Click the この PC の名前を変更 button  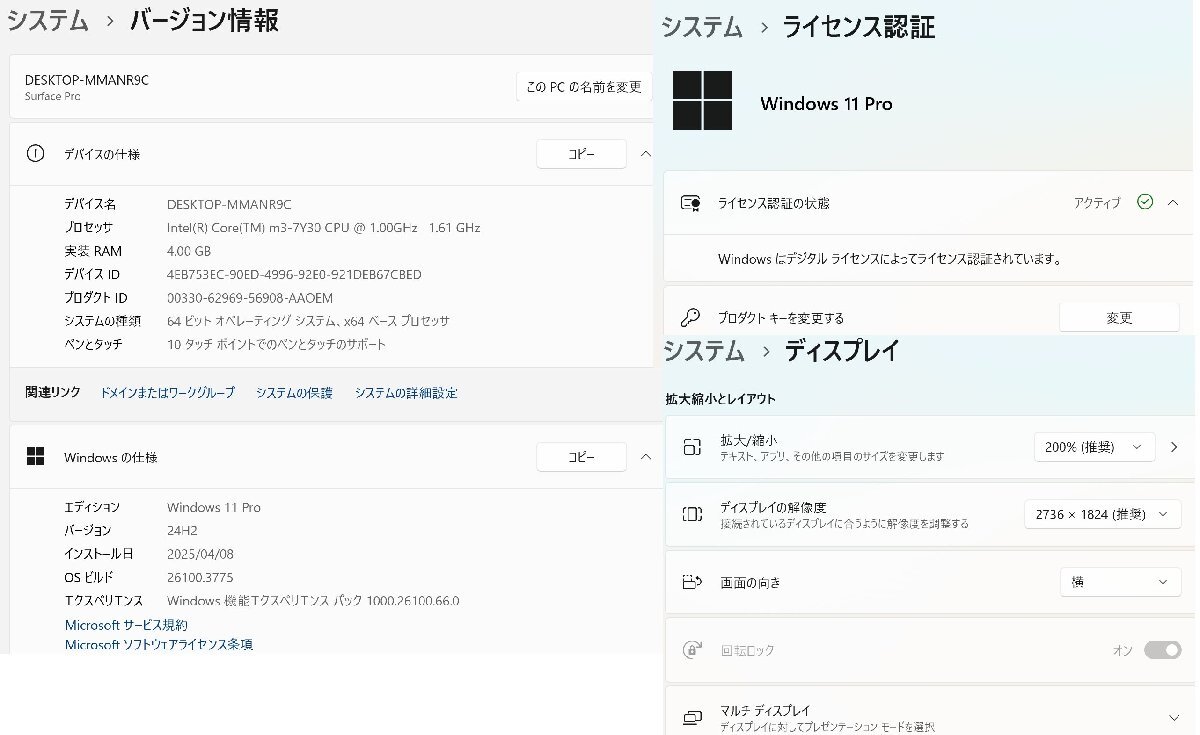click(x=583, y=86)
